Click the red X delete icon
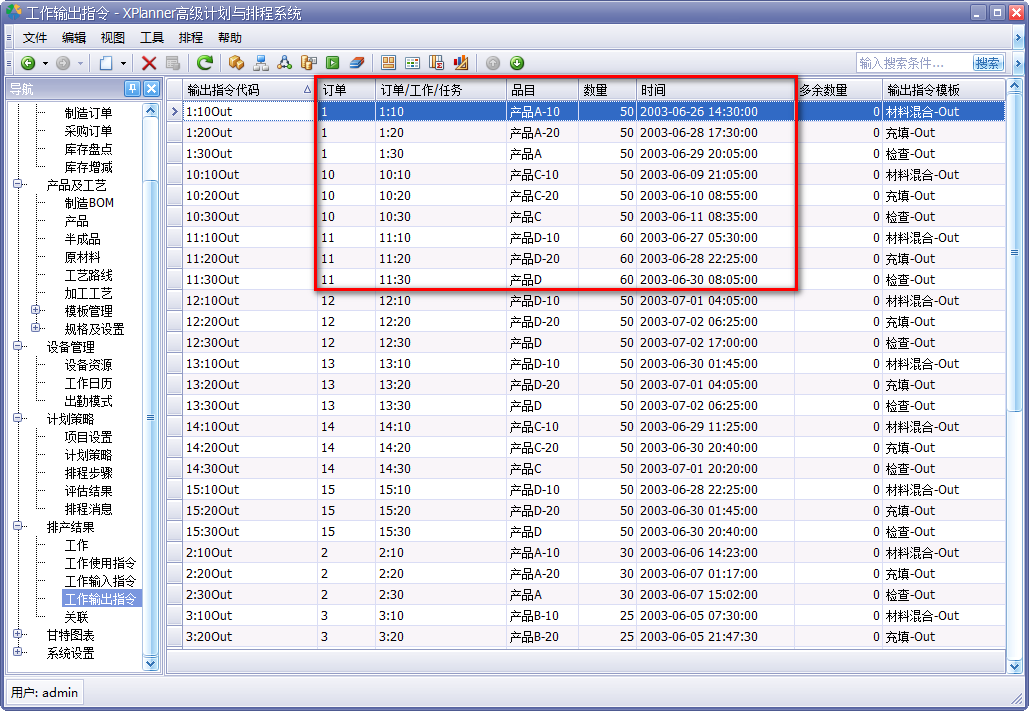The height and width of the screenshot is (711, 1029). (149, 63)
